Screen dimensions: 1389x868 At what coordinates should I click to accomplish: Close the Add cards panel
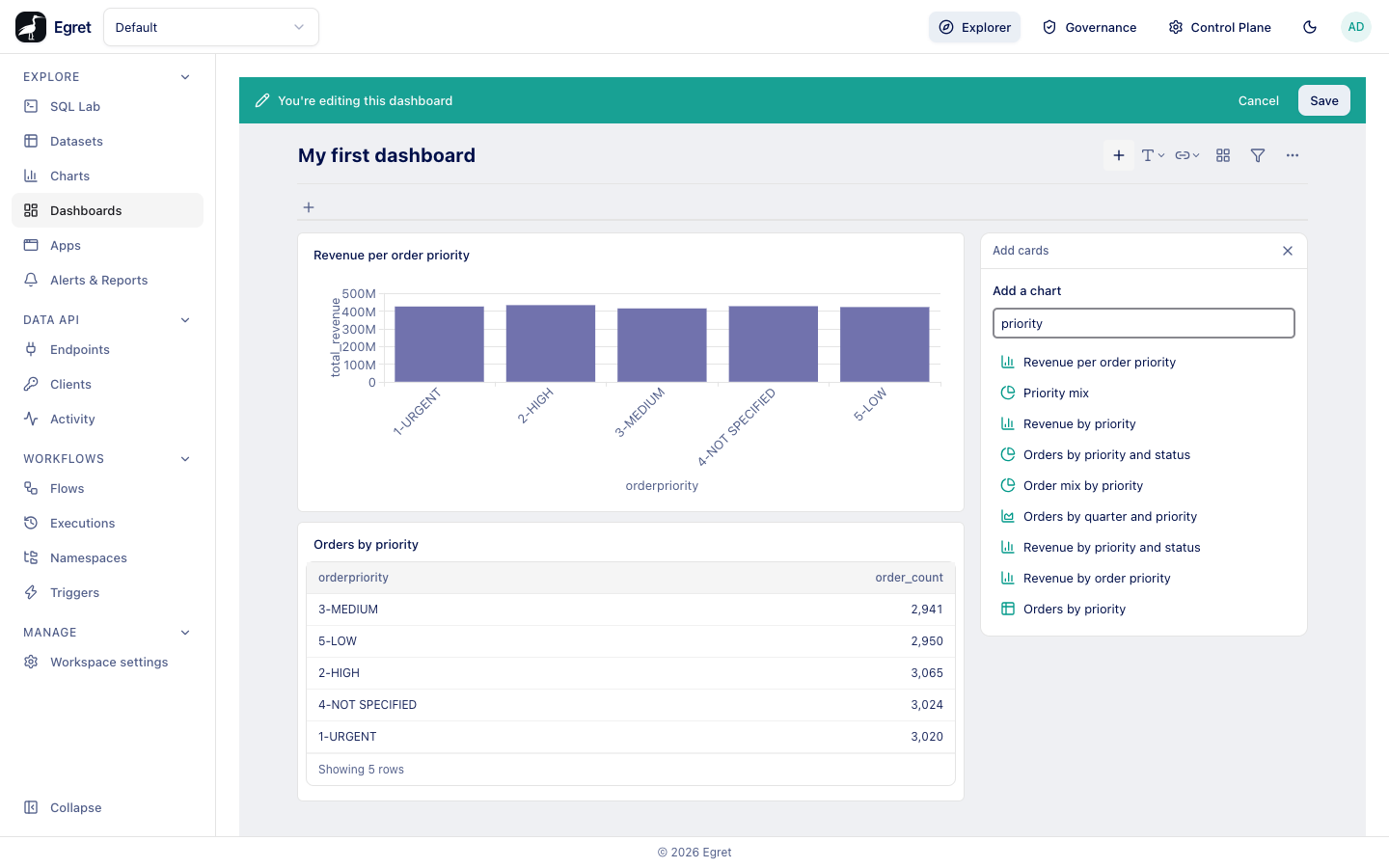tap(1288, 251)
